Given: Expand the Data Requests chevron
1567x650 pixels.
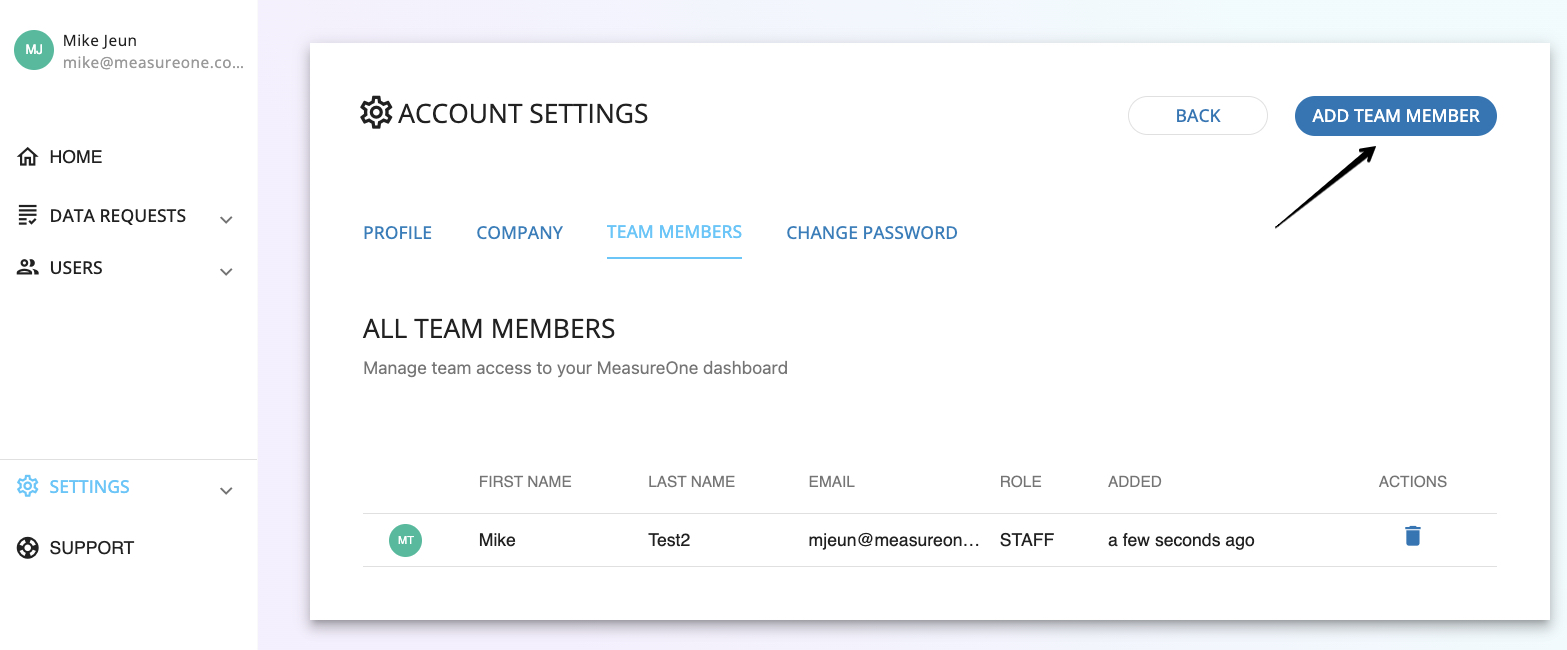Looking at the screenshot, I should [226, 219].
